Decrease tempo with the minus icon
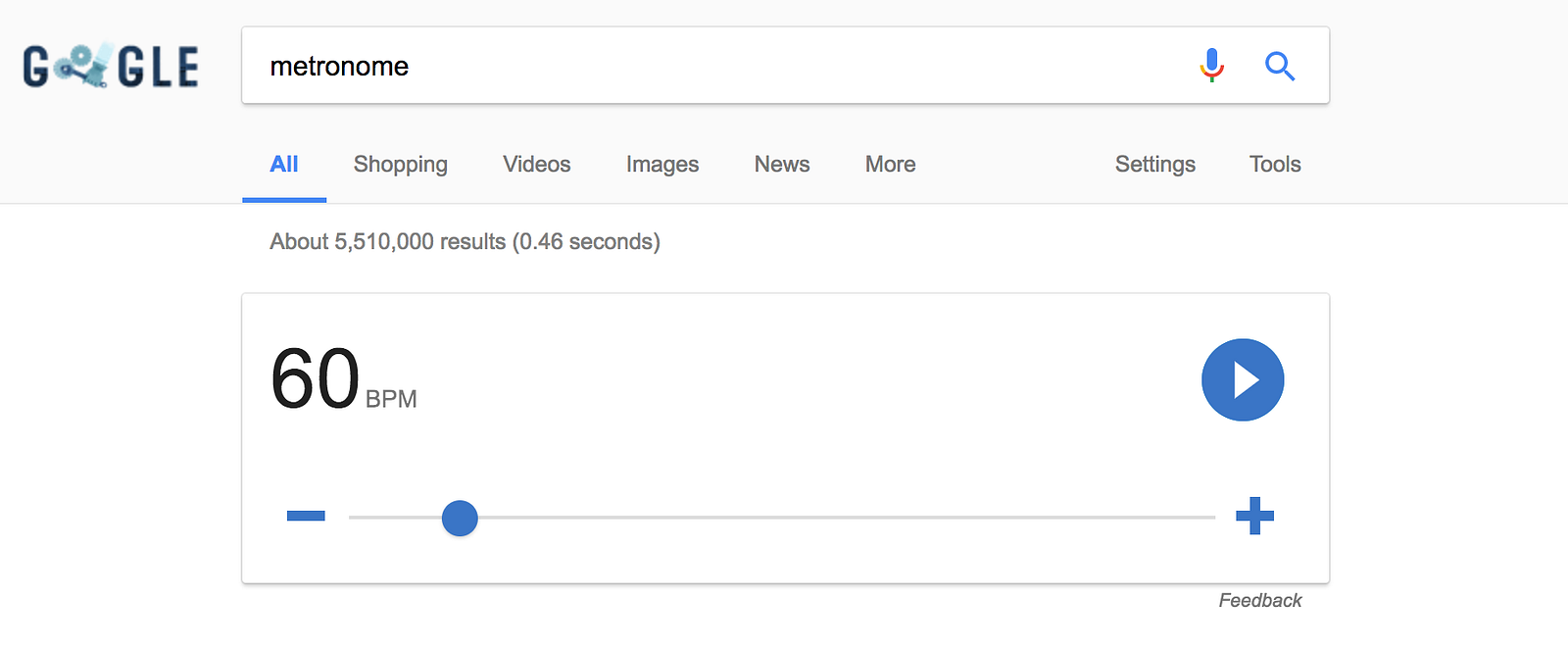Image resolution: width=1568 pixels, height=648 pixels. click(x=306, y=516)
